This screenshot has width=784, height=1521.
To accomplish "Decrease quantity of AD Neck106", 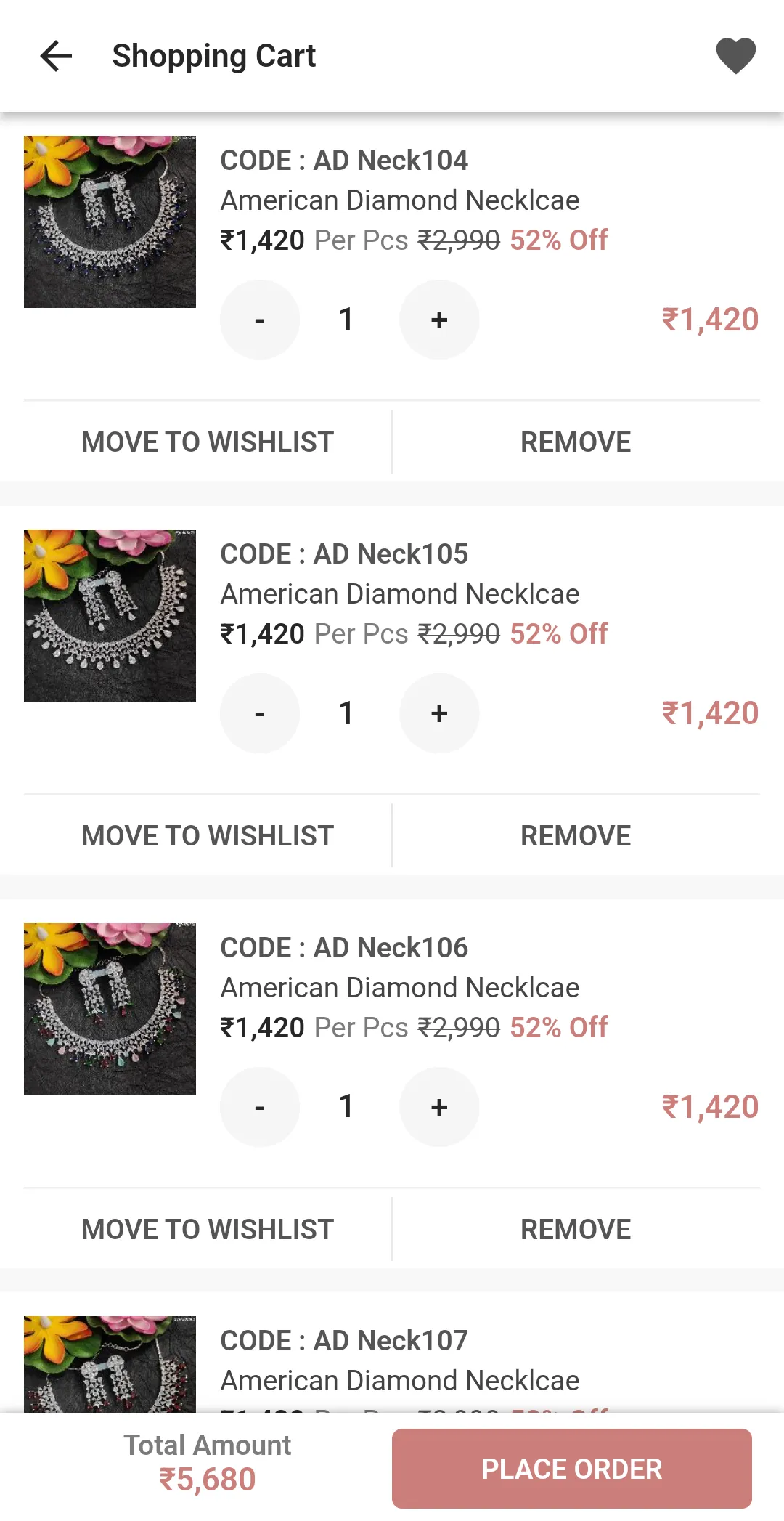I will click(260, 1107).
